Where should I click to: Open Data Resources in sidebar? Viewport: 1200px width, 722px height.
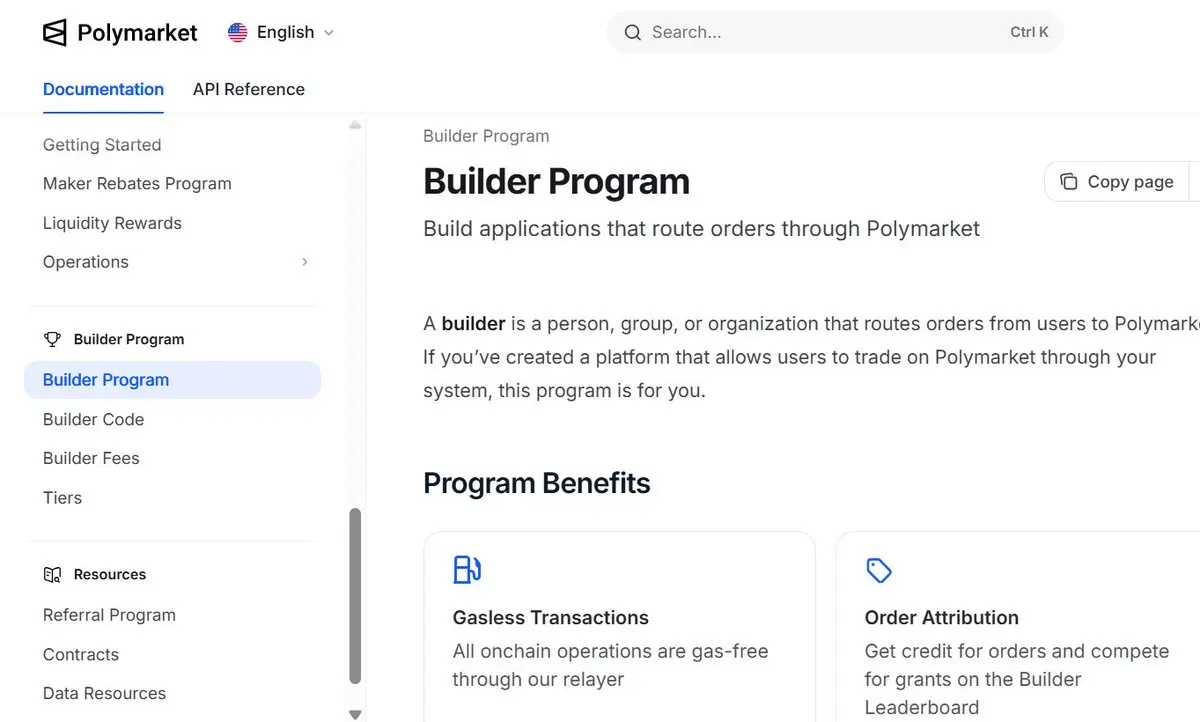(x=105, y=693)
